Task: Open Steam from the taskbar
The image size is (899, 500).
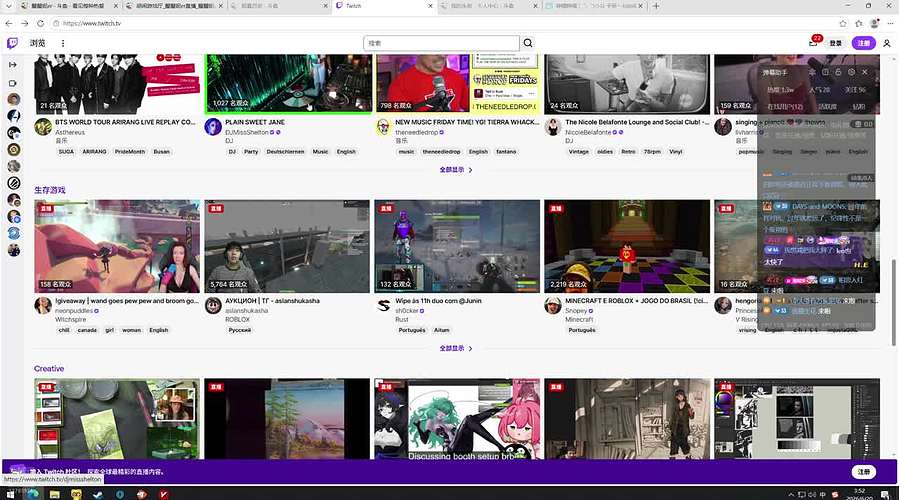Action: (98, 494)
